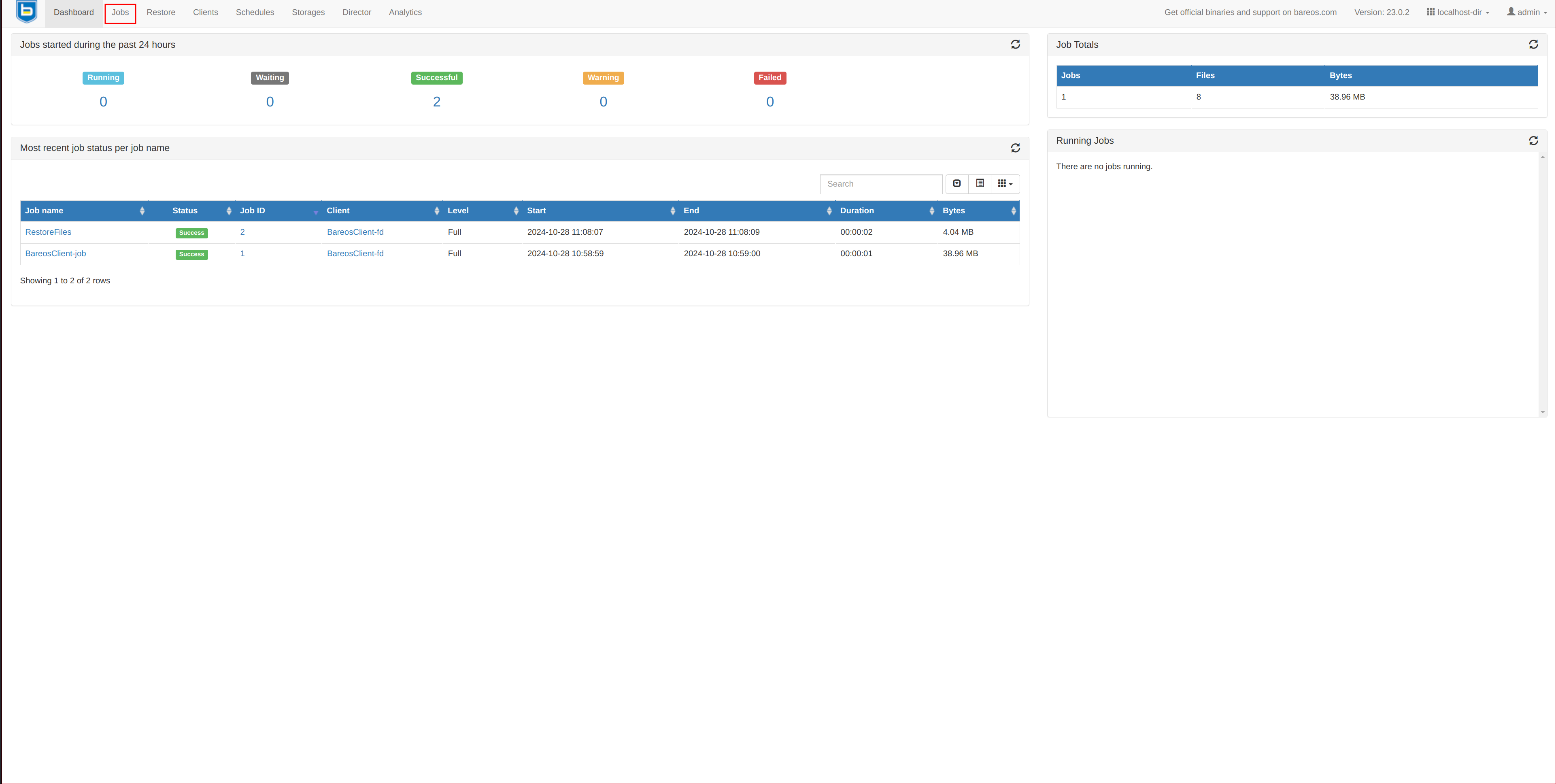
Task: Toggle pagination switch button in table toolbar
Action: coord(957,184)
